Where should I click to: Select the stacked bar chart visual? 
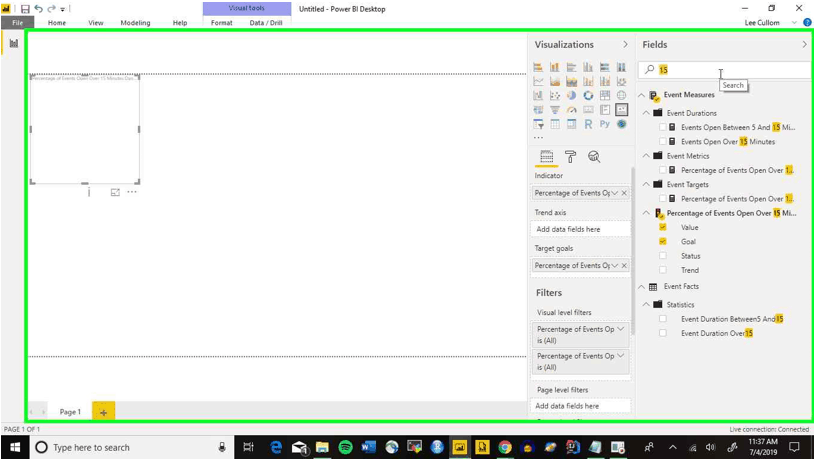(x=538, y=67)
